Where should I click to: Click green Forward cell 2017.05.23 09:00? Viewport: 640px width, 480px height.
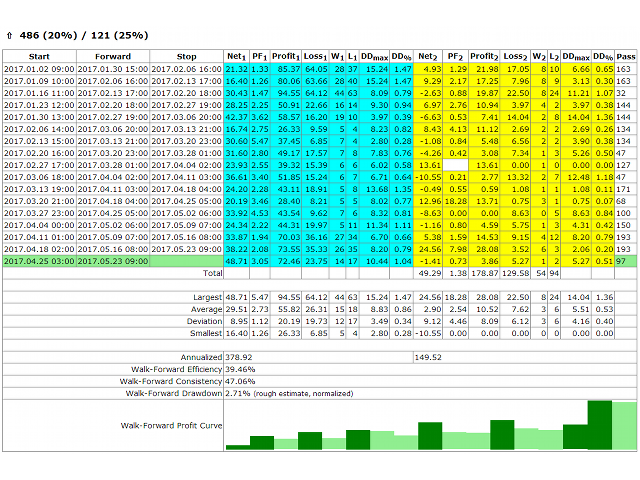click(113, 261)
